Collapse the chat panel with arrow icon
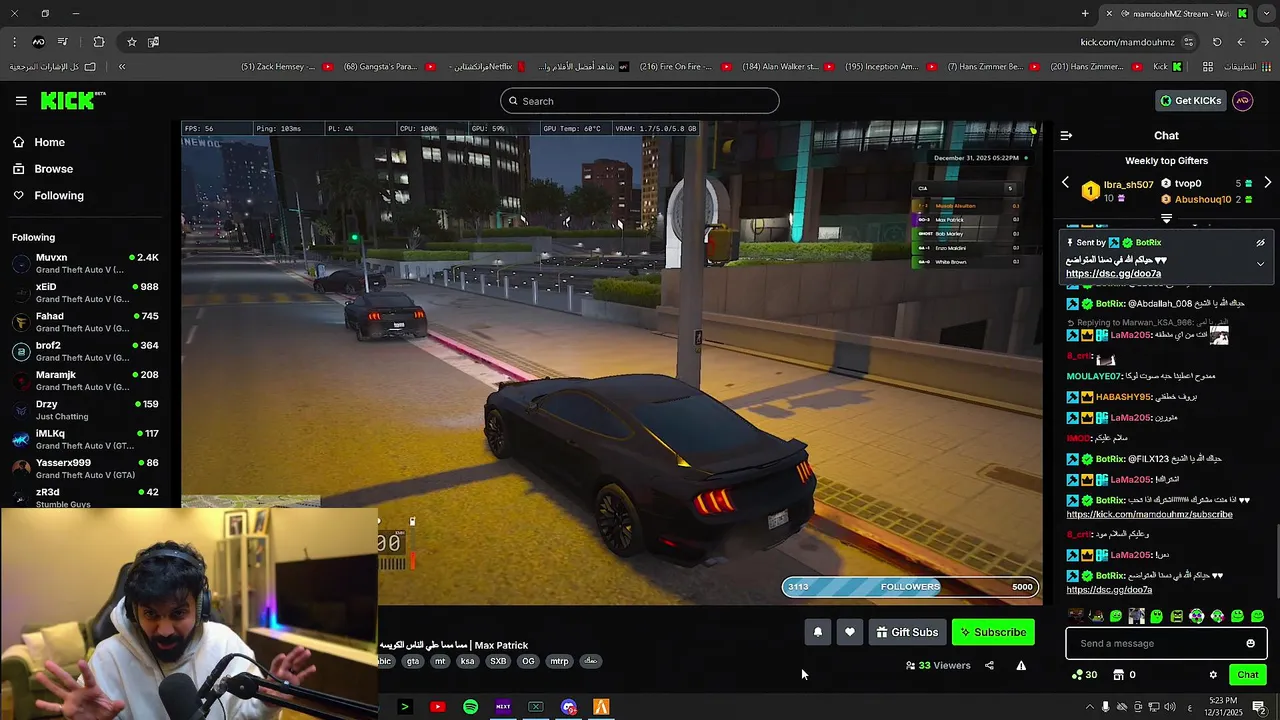The height and width of the screenshot is (720, 1280). pos(1066,135)
